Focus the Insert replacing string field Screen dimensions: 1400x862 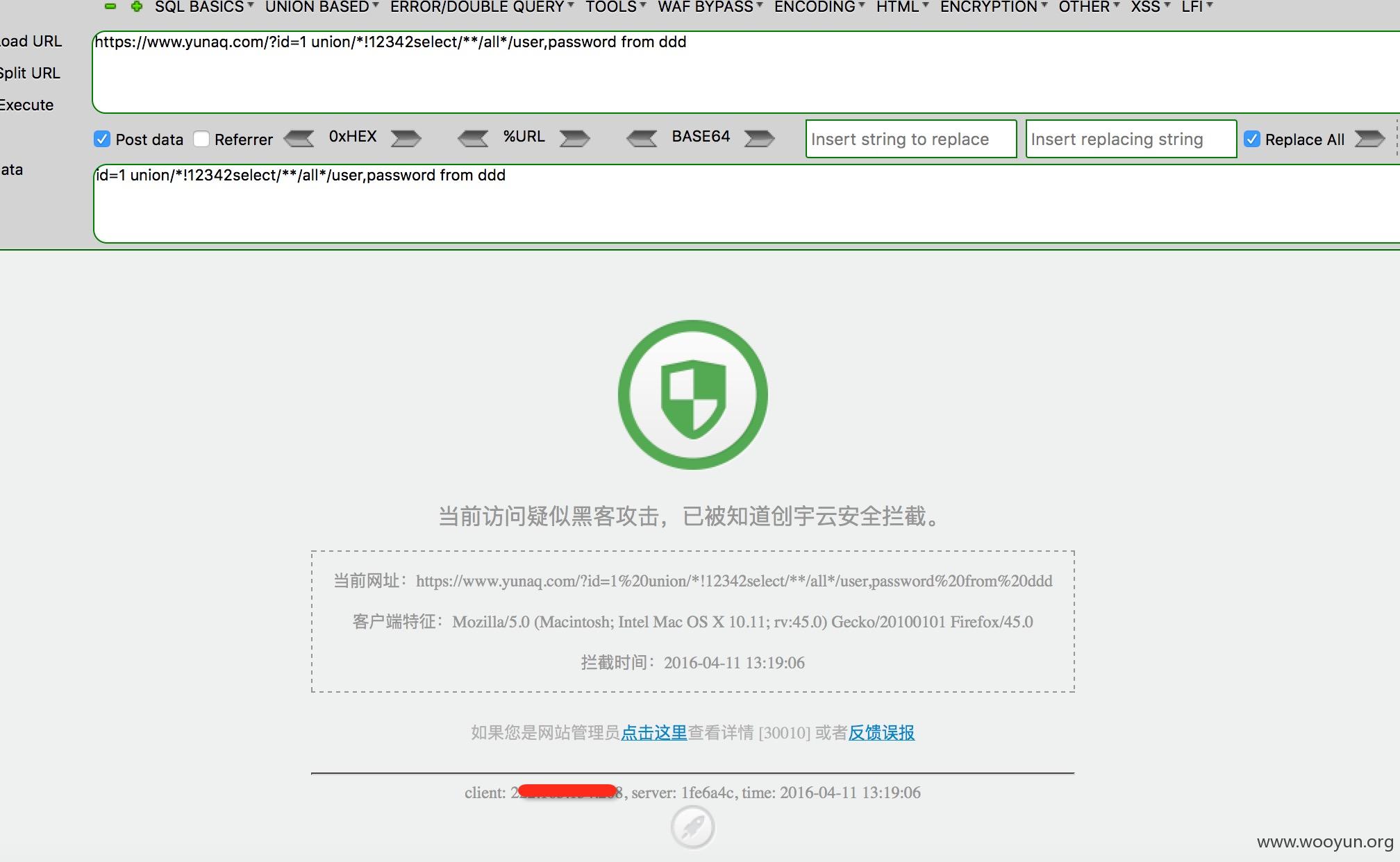[x=1131, y=139]
